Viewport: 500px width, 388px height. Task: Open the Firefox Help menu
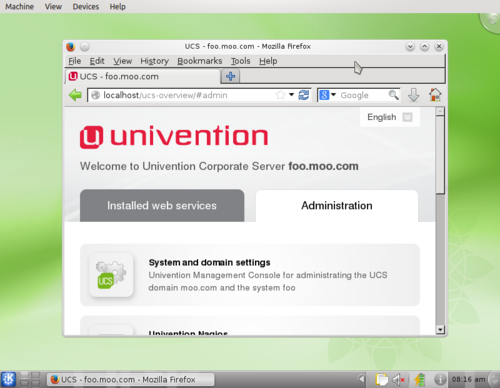tap(268, 61)
